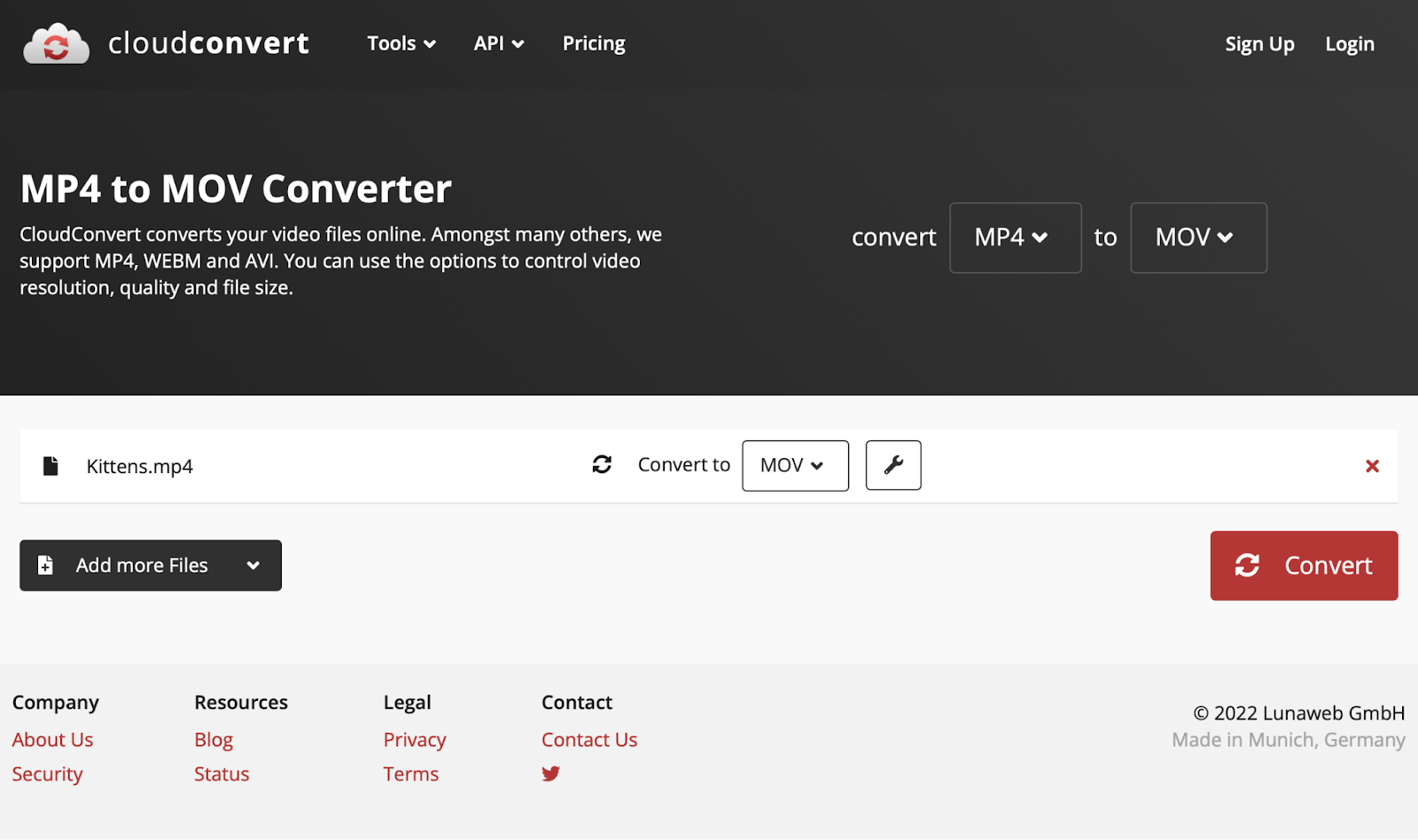Image resolution: width=1418 pixels, height=840 pixels.
Task: Expand the Add more Files arrow
Action: coord(253,565)
